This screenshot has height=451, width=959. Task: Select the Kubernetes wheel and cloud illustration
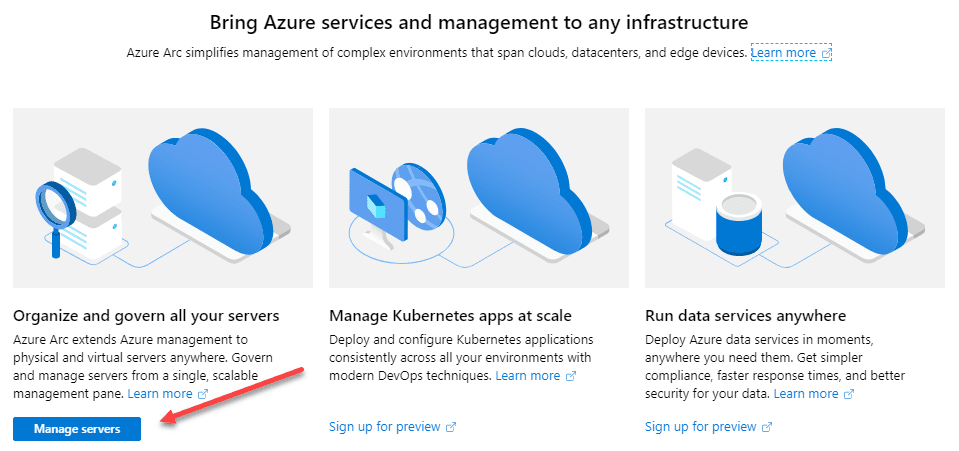479,198
